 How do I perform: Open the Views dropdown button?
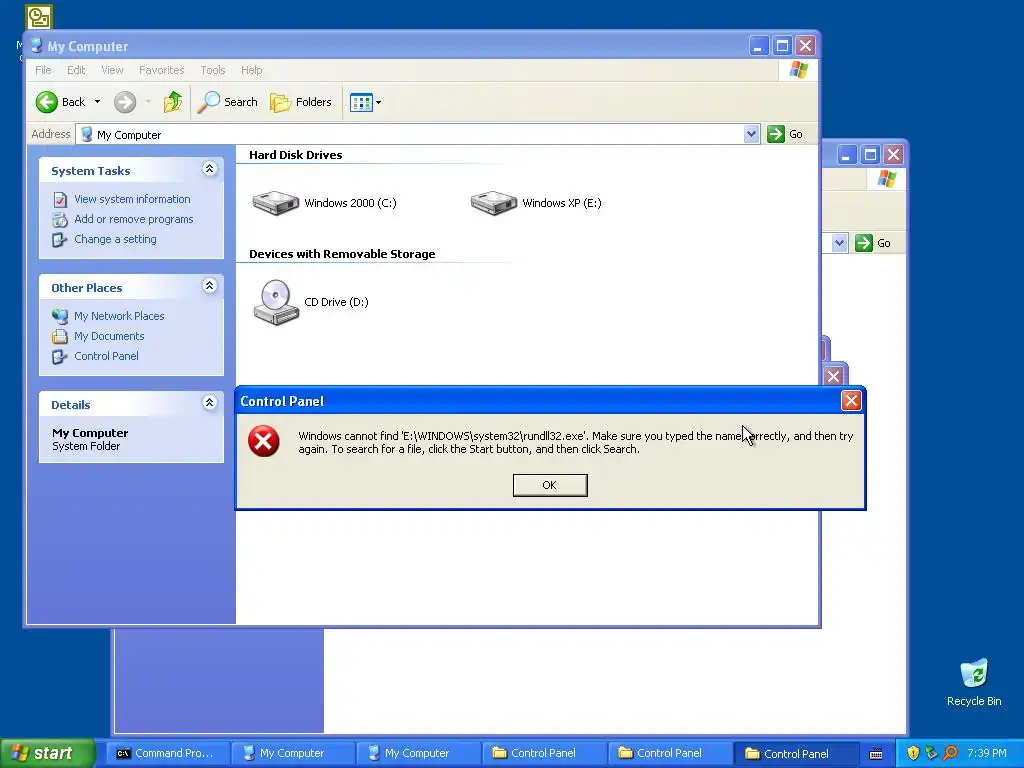pyautogui.click(x=365, y=102)
